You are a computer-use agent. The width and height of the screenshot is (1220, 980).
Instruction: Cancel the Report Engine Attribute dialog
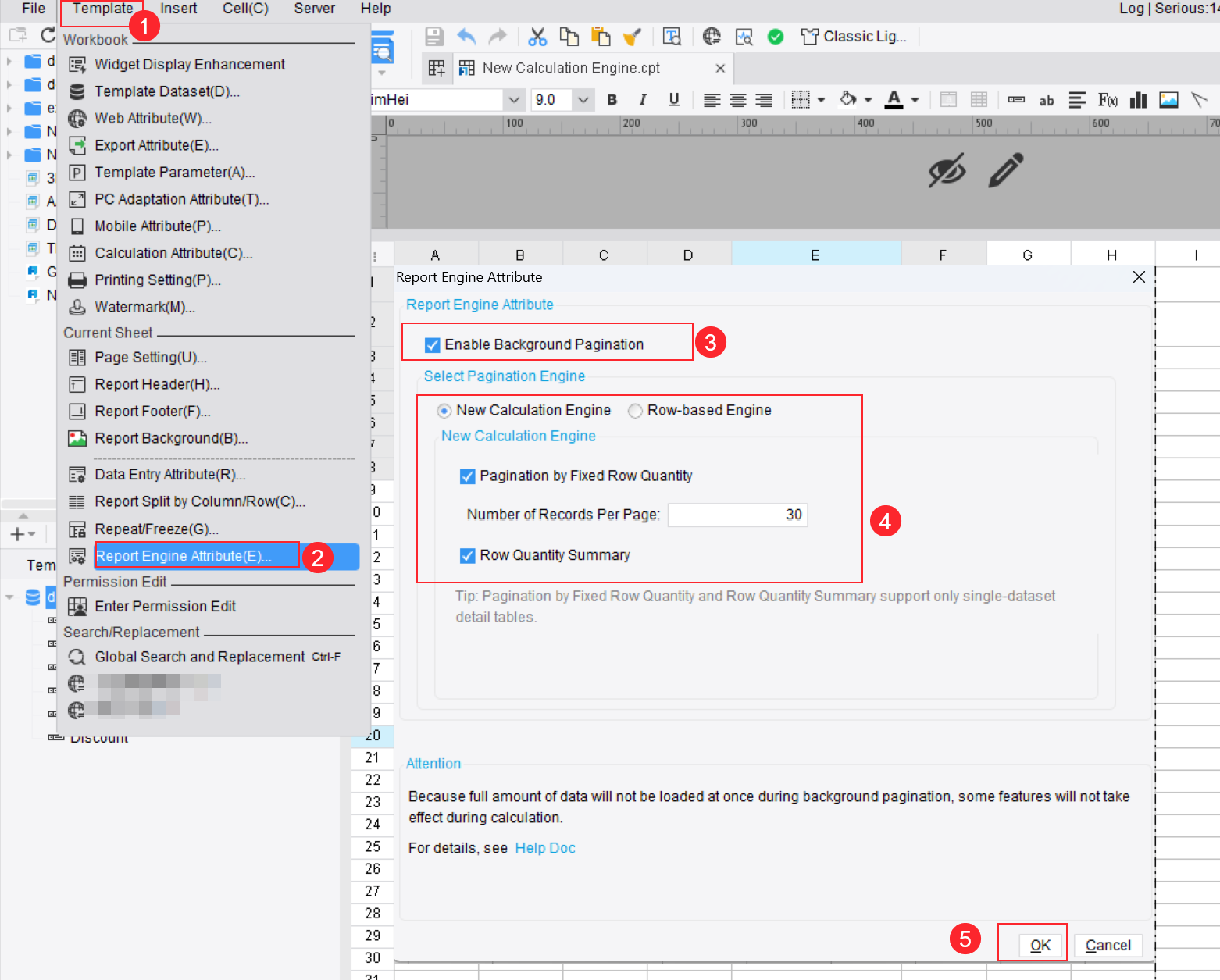1108,946
